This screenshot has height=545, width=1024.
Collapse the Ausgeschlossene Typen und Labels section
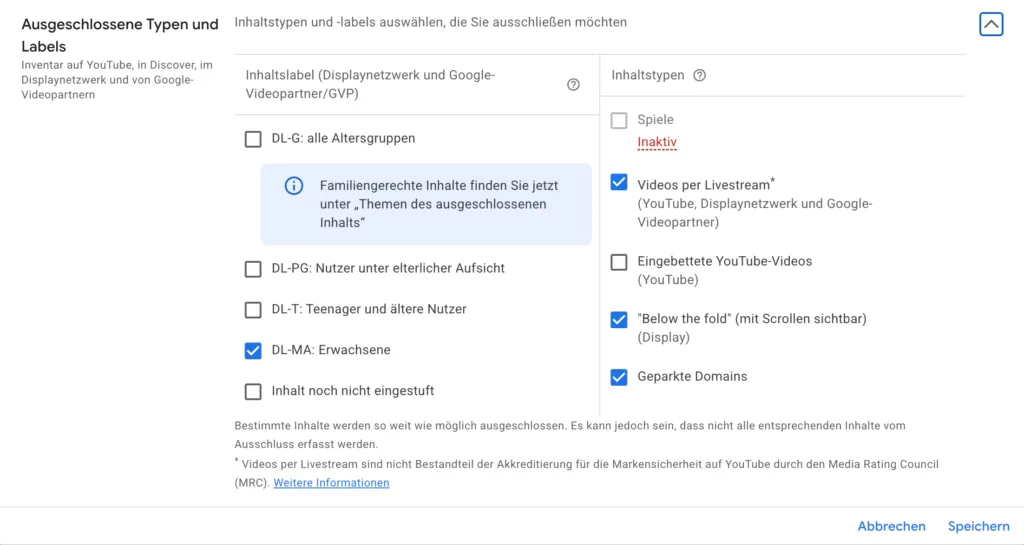point(991,25)
